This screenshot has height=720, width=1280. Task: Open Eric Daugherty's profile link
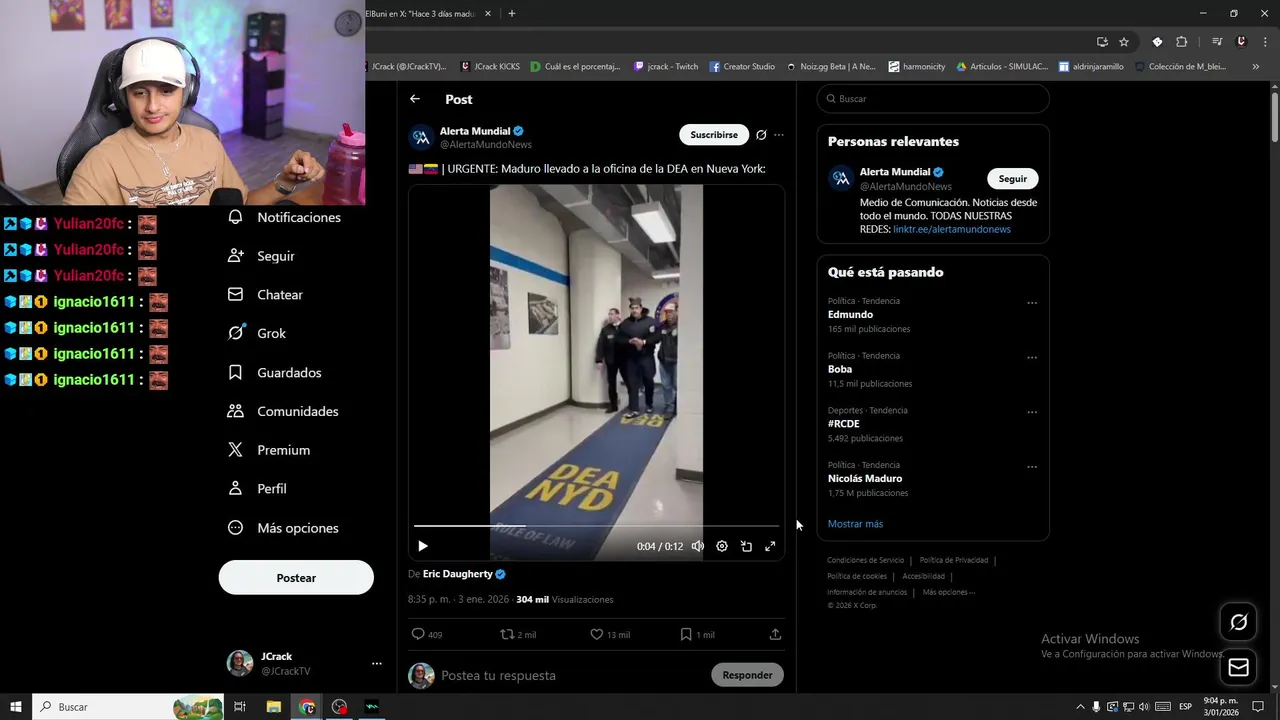click(458, 574)
